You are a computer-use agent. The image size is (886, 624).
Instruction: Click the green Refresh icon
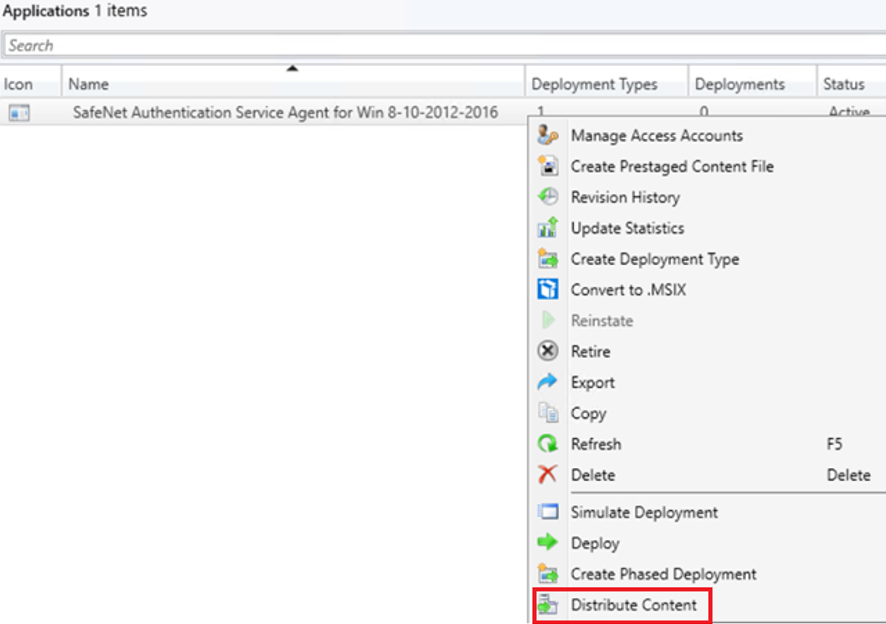[x=547, y=444]
